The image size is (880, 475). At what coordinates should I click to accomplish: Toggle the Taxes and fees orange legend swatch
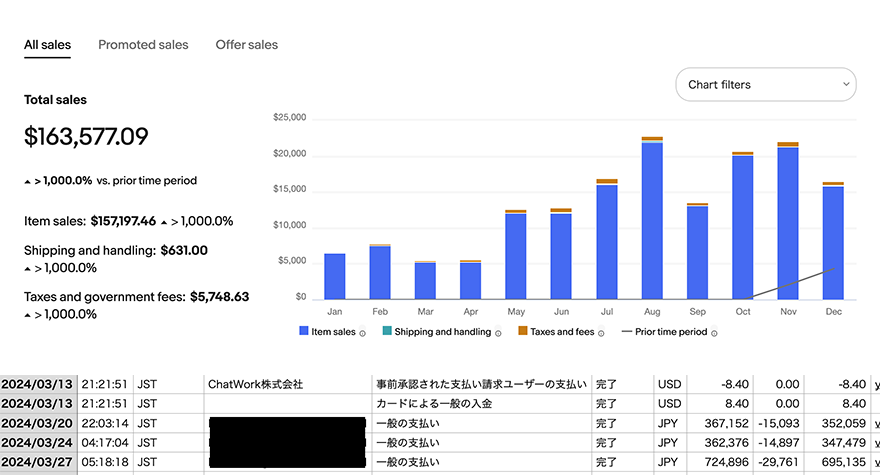[x=523, y=332]
